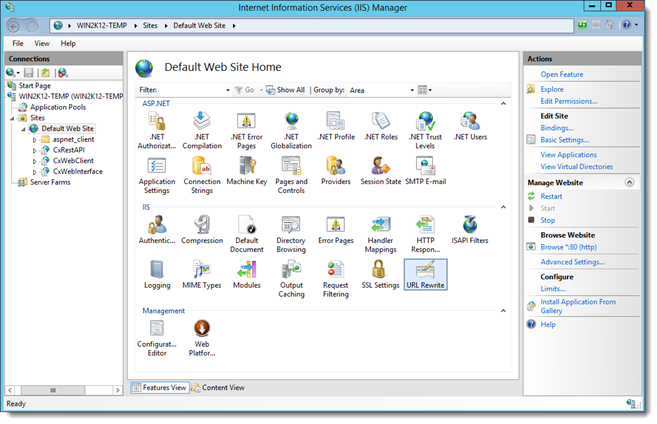
Task: Open IIS Error Pages feature
Action: tap(336, 229)
